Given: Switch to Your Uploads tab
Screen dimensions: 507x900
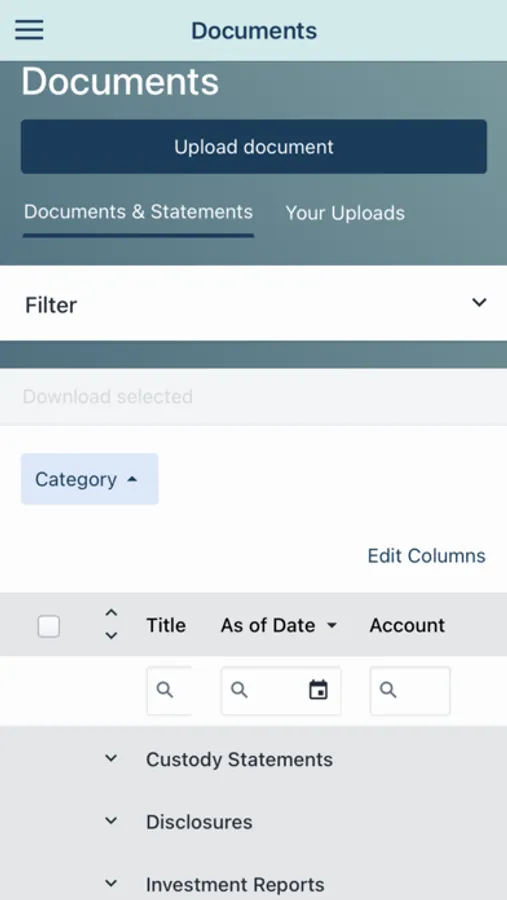Looking at the screenshot, I should [x=345, y=213].
